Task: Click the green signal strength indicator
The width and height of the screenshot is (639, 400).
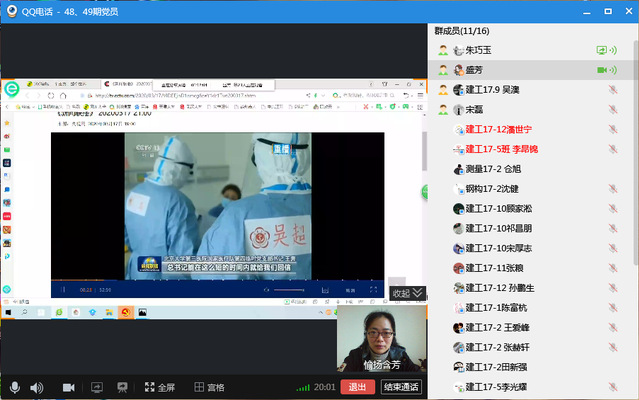Action: (x=303, y=388)
